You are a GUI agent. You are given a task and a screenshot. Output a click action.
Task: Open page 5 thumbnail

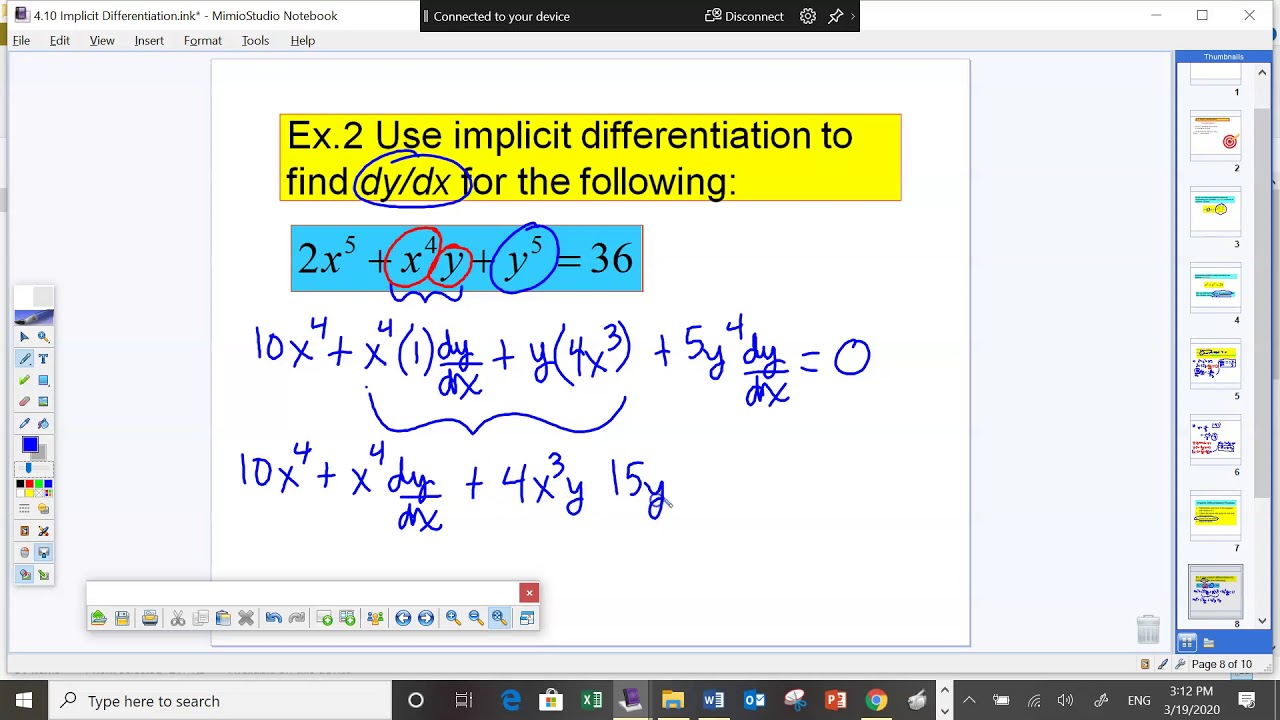click(1216, 364)
